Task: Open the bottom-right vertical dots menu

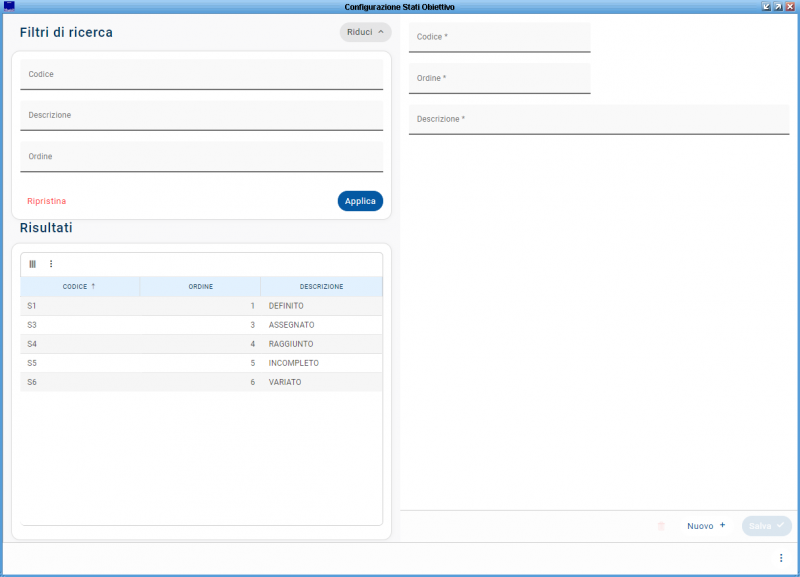Action: point(781,558)
